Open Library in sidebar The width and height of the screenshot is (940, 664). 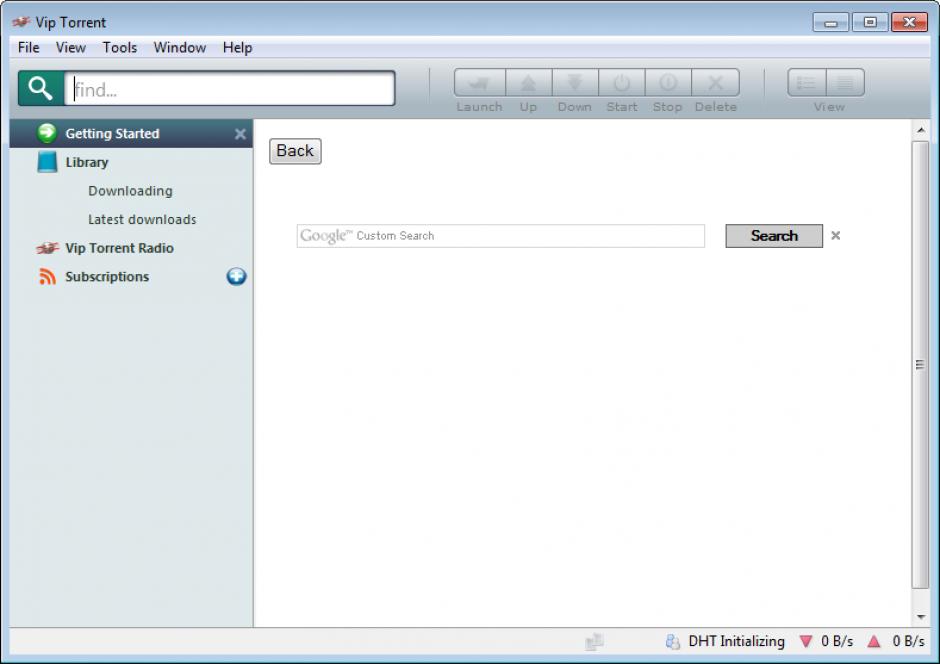click(x=131, y=162)
